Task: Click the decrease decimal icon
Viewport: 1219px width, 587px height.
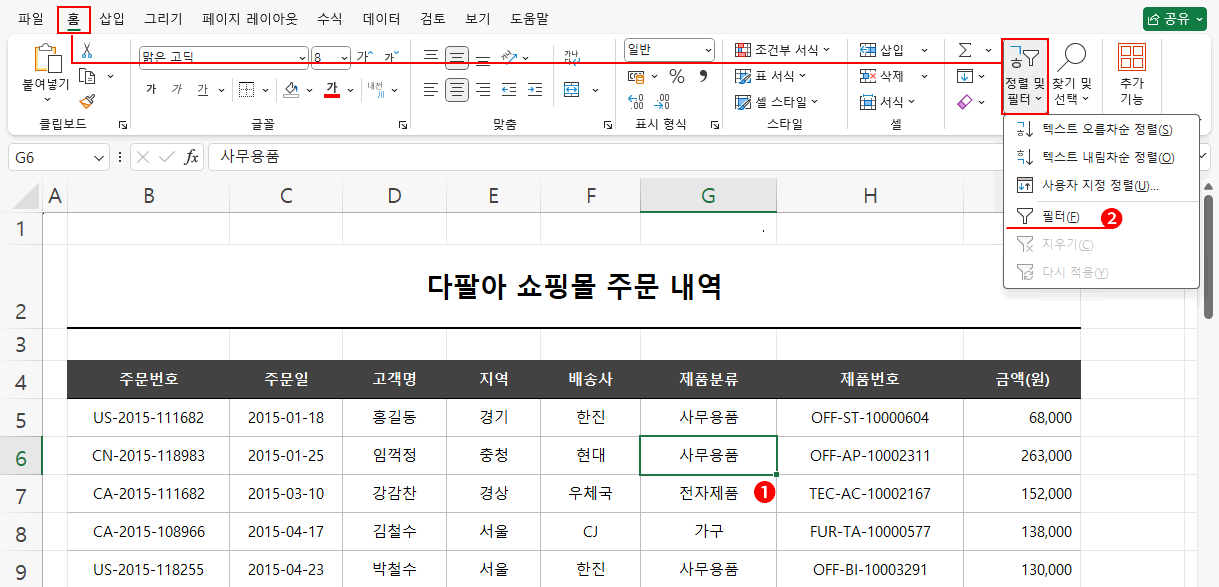Action: click(662, 101)
